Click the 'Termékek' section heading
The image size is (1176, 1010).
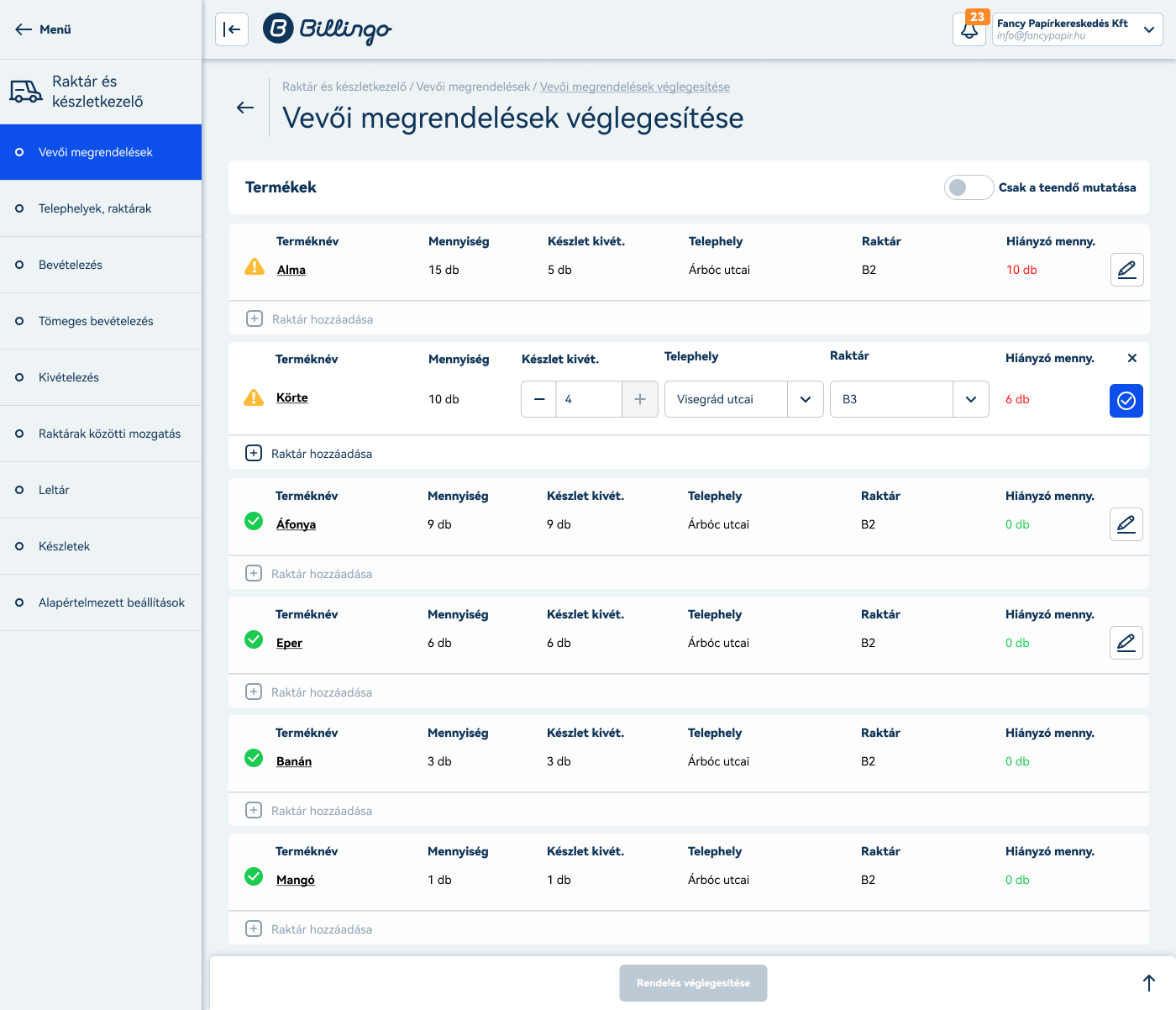point(281,187)
